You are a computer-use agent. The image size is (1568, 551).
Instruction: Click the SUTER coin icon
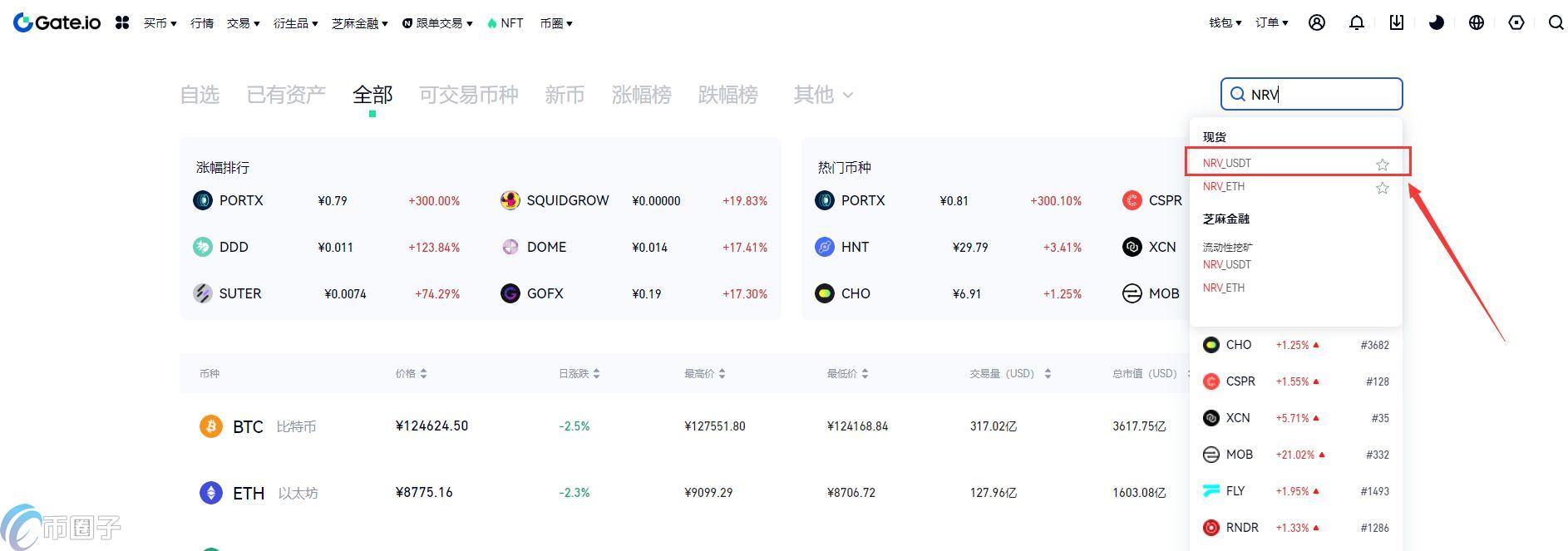(x=203, y=293)
